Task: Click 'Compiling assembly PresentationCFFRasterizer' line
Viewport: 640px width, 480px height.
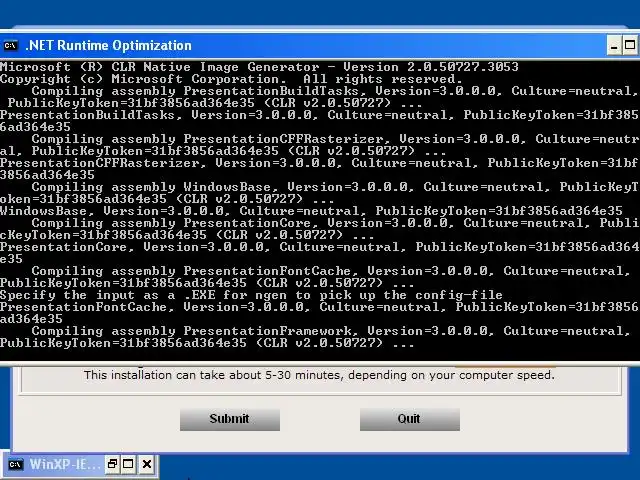Action: click(x=336, y=139)
